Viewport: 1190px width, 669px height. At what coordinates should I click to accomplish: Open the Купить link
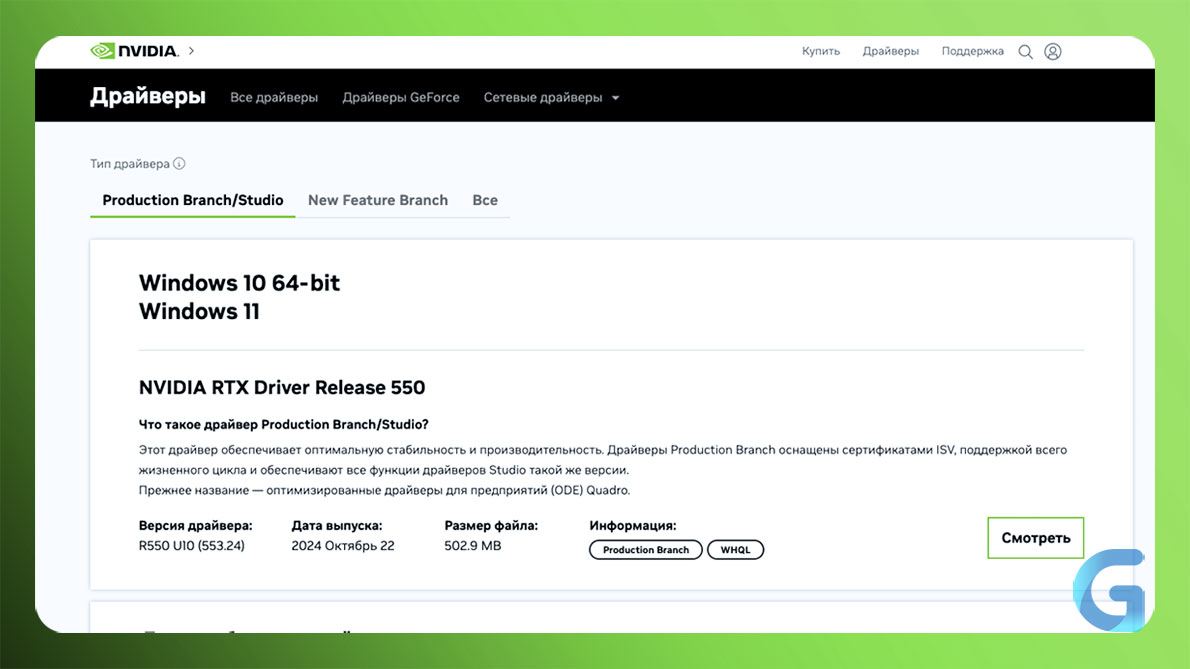coord(820,51)
